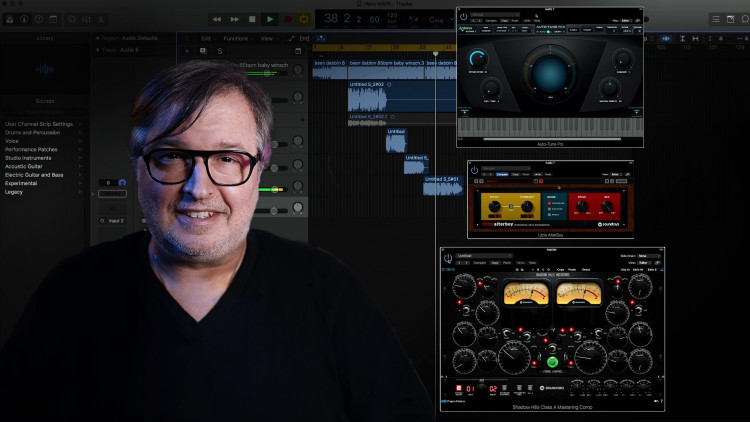Click the Add Track plus button

pyautogui.click(x=187, y=51)
